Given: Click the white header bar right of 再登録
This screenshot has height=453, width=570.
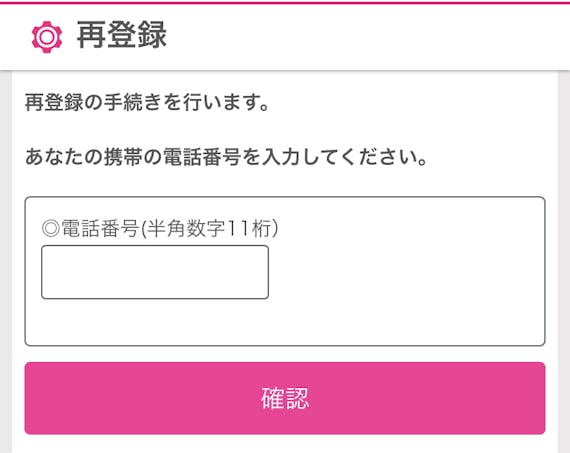Looking at the screenshot, I should (364, 36).
